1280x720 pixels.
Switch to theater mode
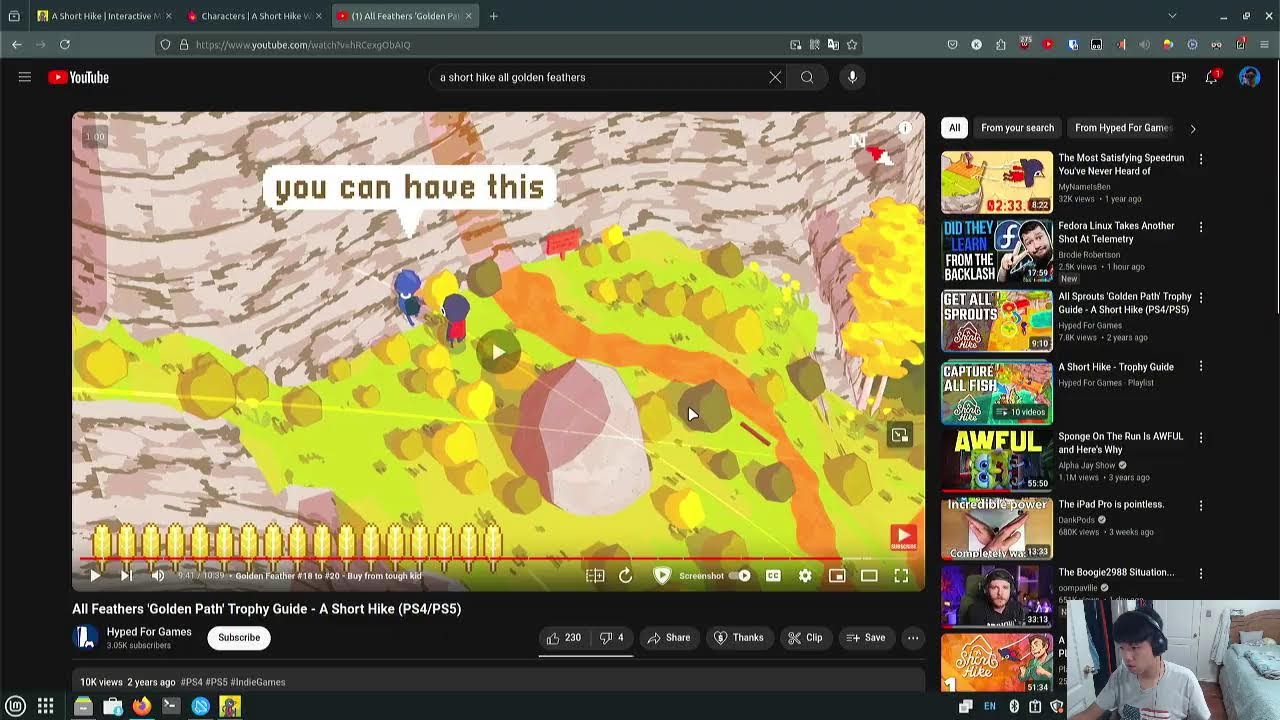tap(869, 576)
